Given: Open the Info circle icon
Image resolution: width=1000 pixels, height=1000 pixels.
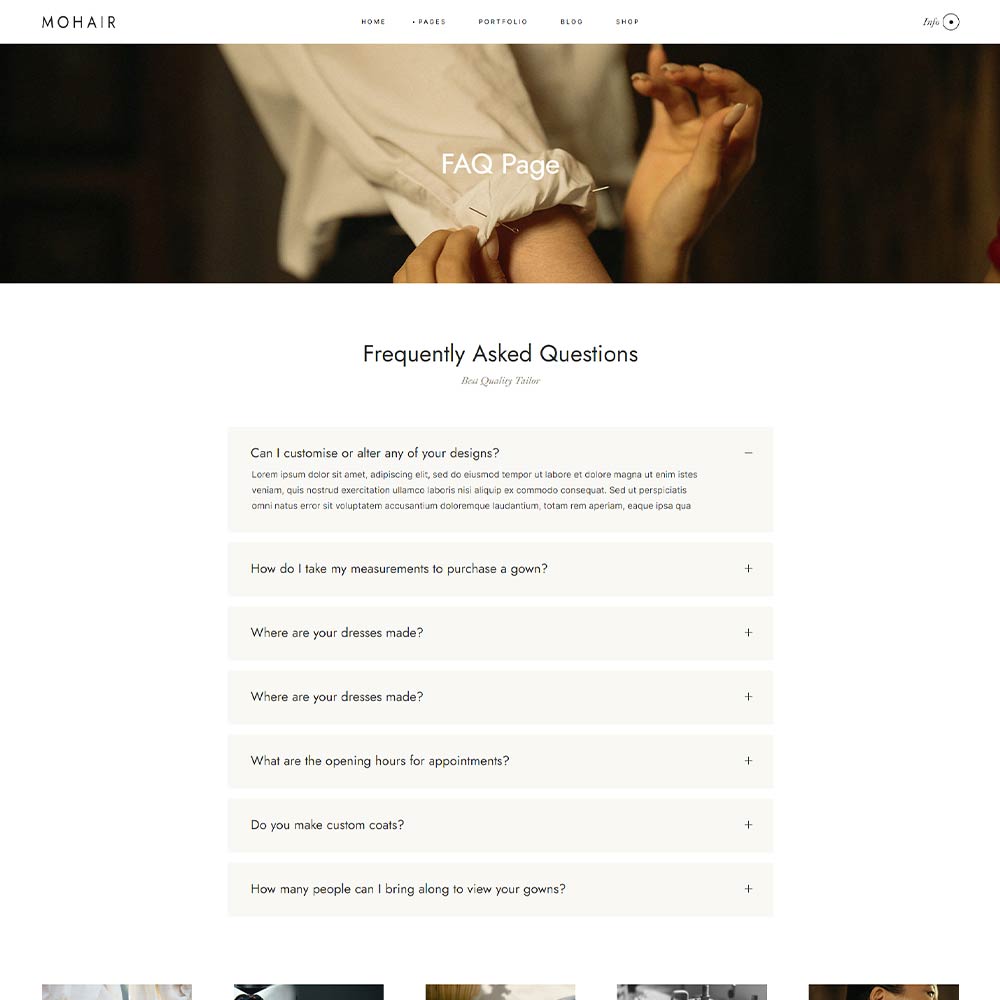Looking at the screenshot, I should [950, 22].
